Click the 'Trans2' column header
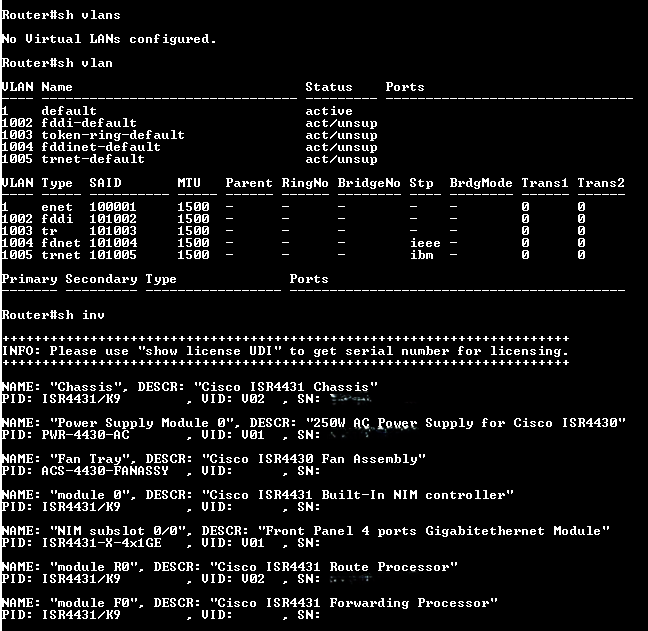 coord(601,183)
